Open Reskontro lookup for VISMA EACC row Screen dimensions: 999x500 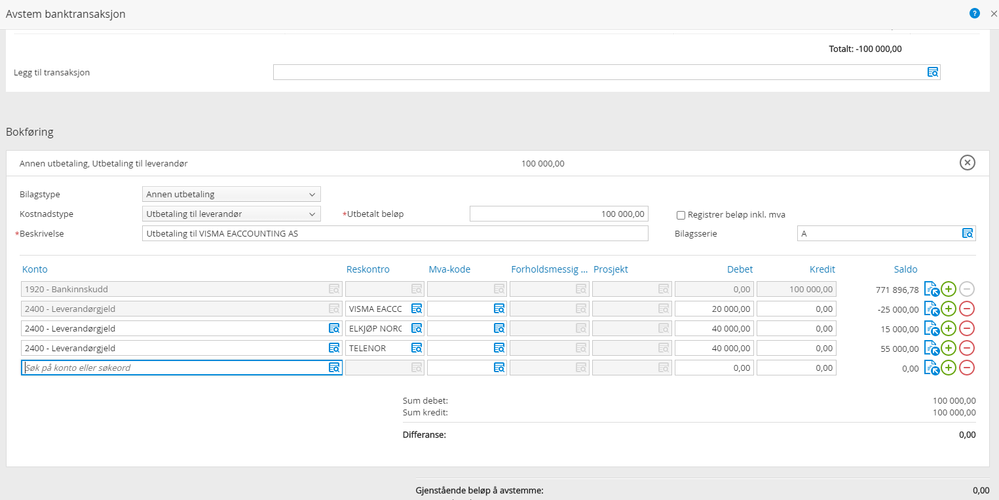[x=417, y=309]
